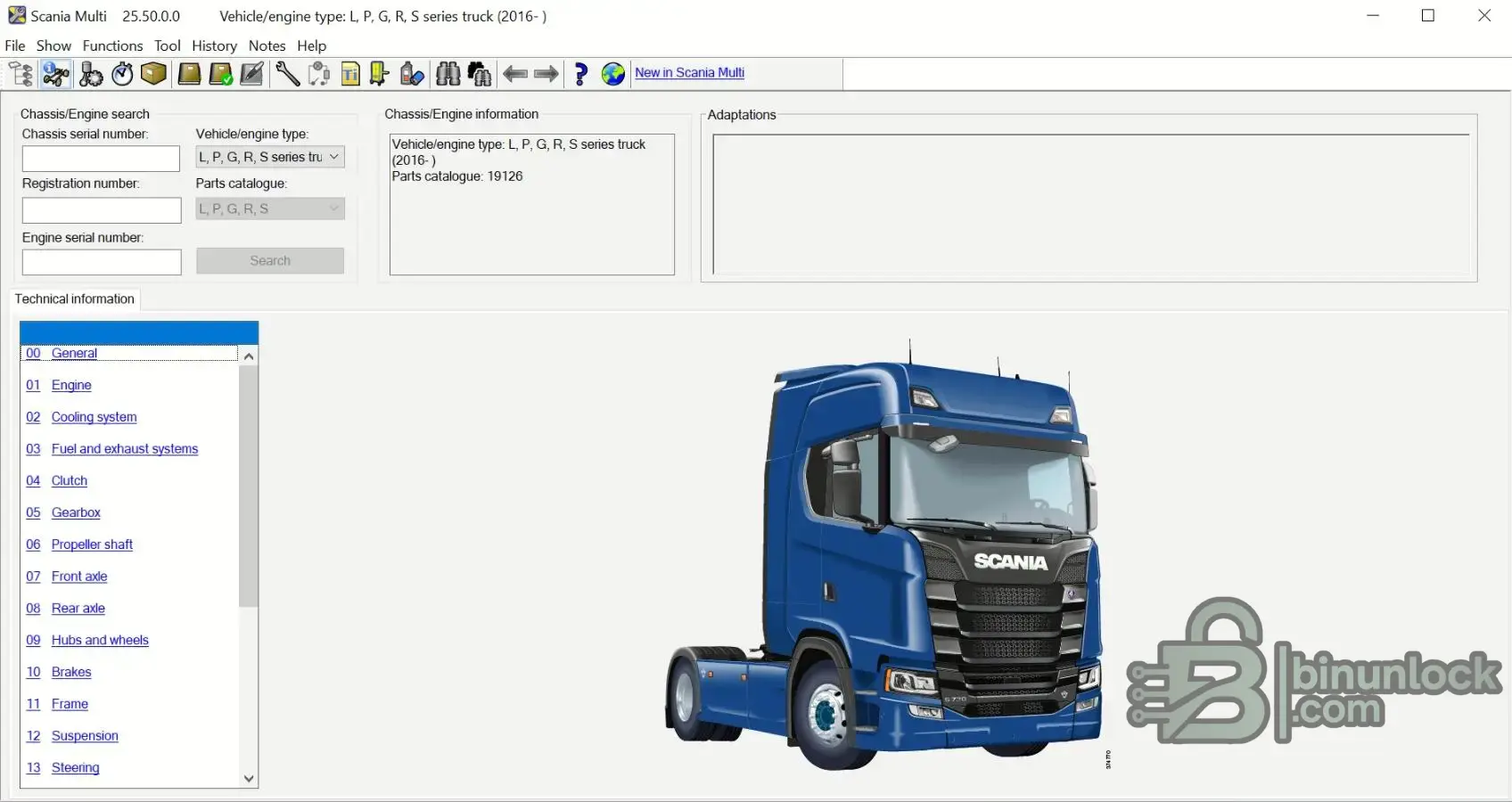Viewport: 1512px width, 802px height.
Task: Open help with the question mark icon
Action: (581, 74)
